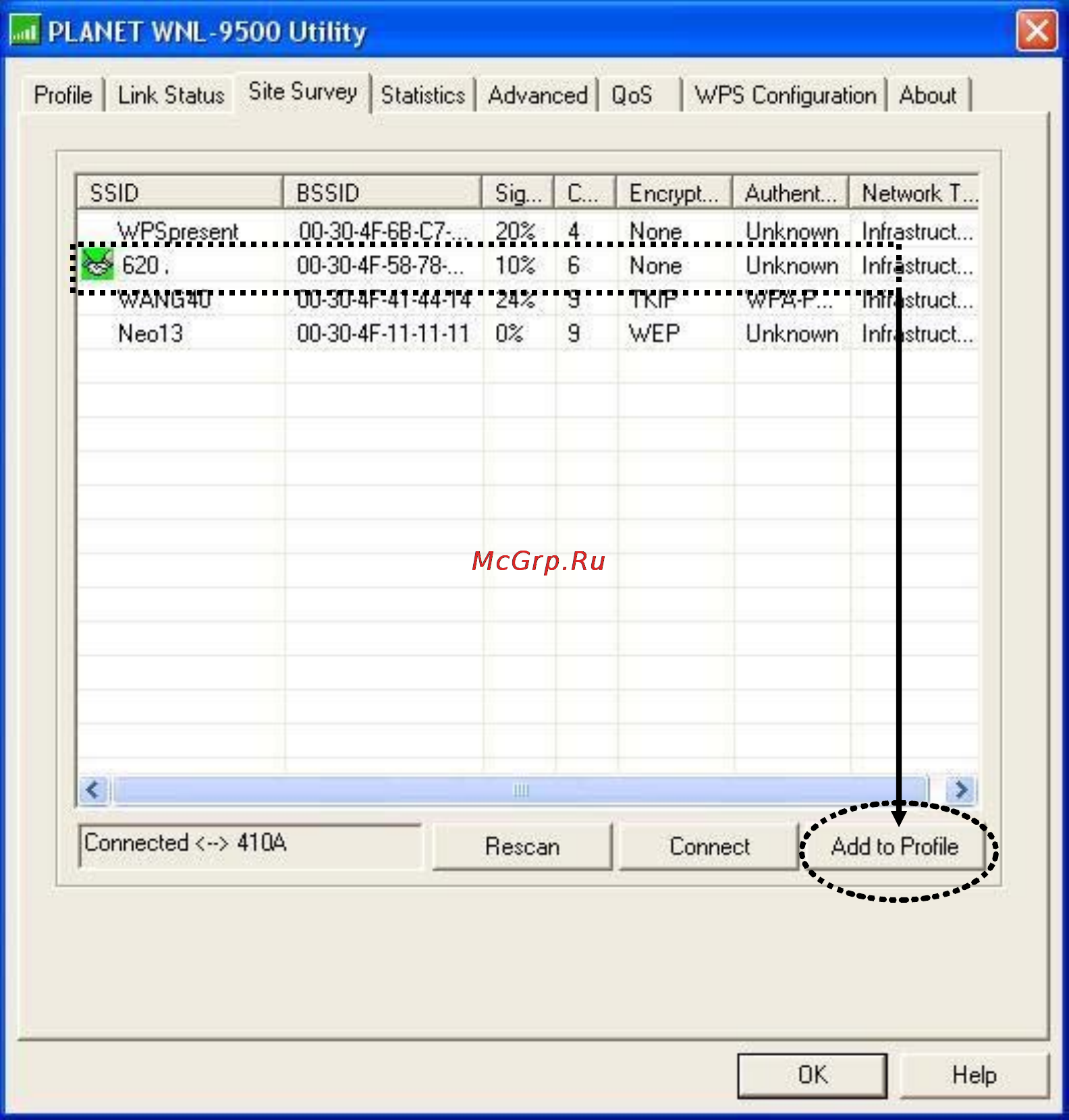Go to the Statistics tab
Viewport: 1069px width, 1120px height.
click(423, 95)
